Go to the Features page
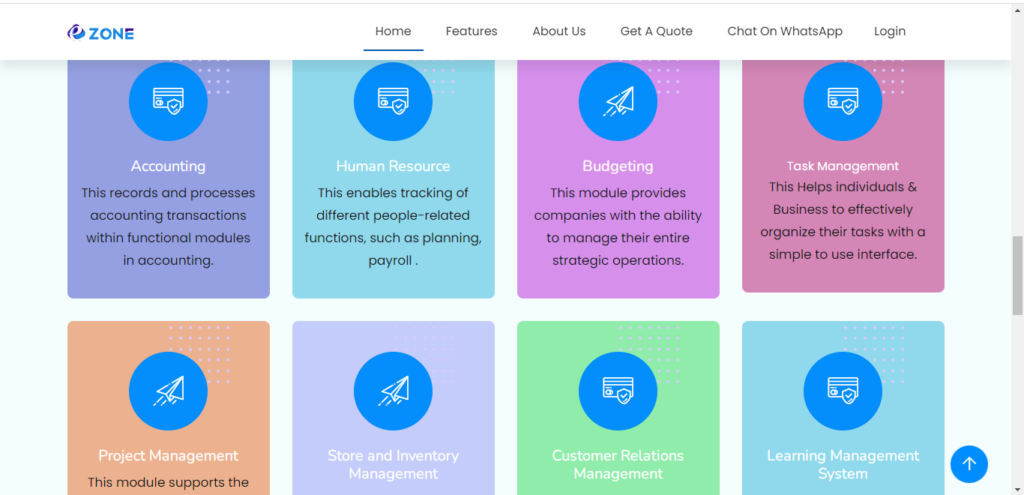This screenshot has height=495, width=1024. pos(472,31)
